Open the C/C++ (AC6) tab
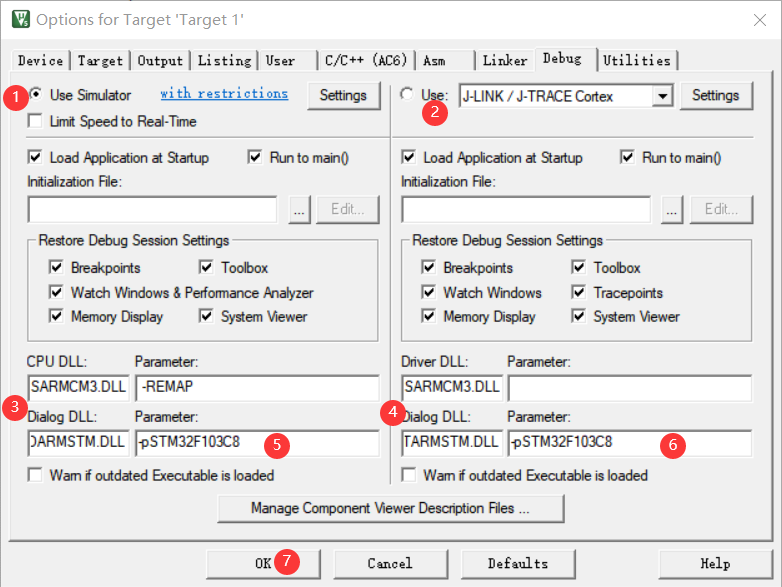Viewport: 782px width, 587px height. click(366, 61)
